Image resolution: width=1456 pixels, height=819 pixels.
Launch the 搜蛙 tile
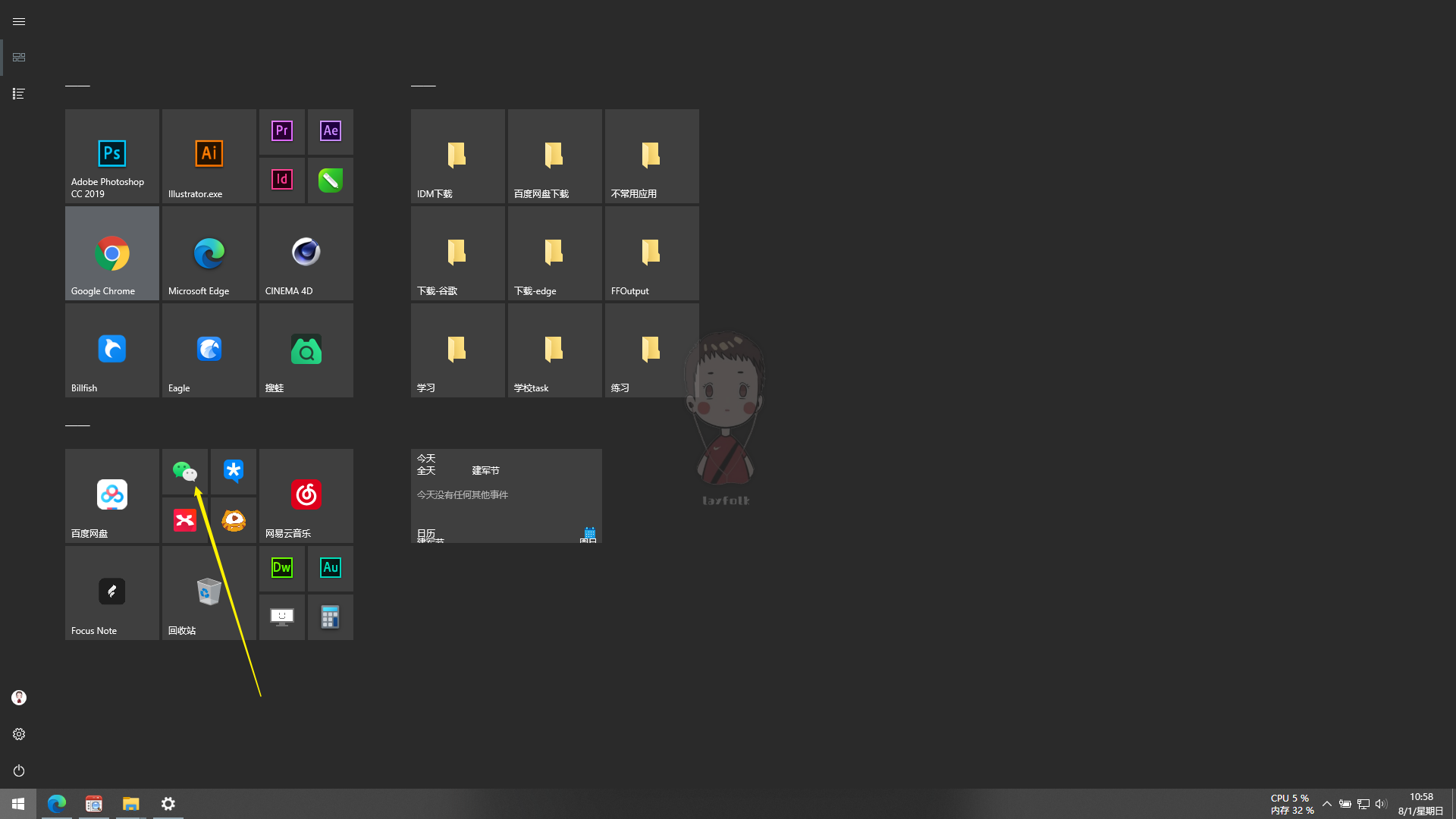[x=306, y=350]
